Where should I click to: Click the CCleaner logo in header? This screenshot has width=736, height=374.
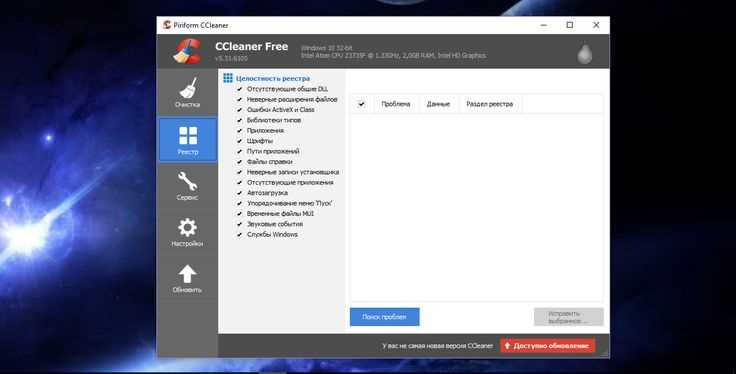click(187, 51)
